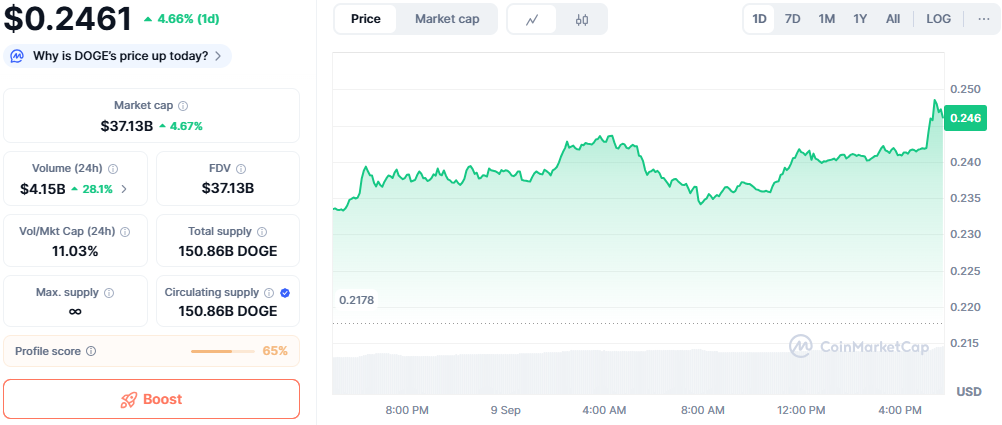Expand Volume (24h) details chevron
The width and height of the screenshot is (1002, 425).
[x=124, y=188]
